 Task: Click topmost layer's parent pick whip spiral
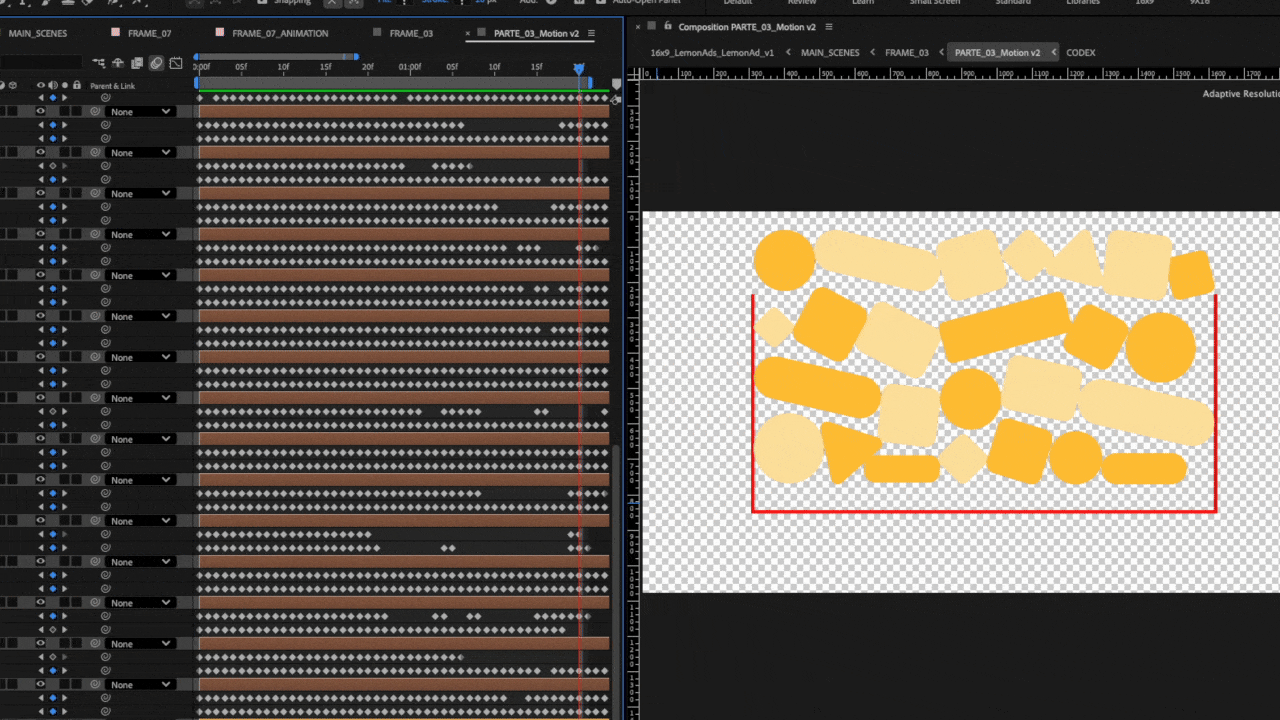95,111
